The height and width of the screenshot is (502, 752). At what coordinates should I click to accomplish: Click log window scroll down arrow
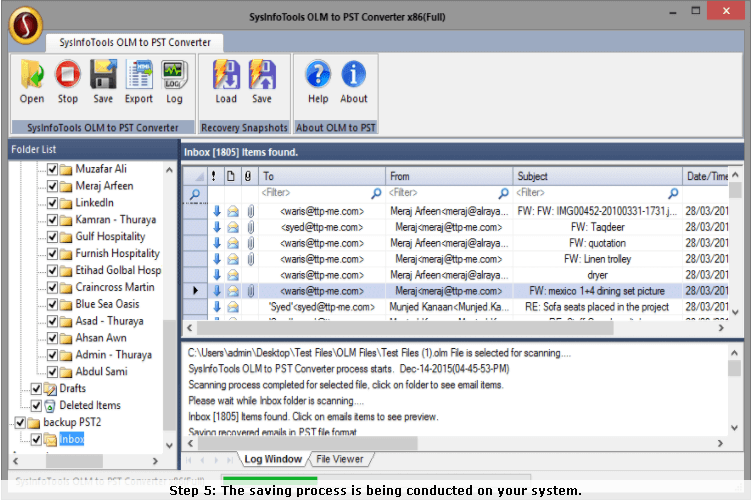click(x=734, y=428)
